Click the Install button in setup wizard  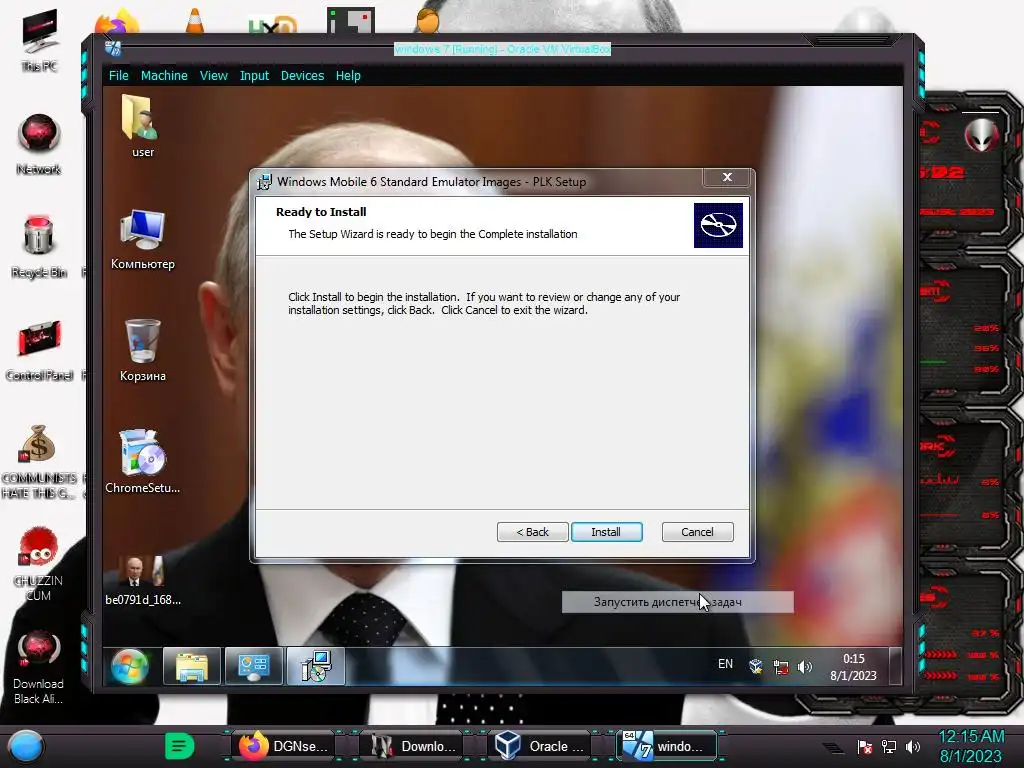coord(606,532)
